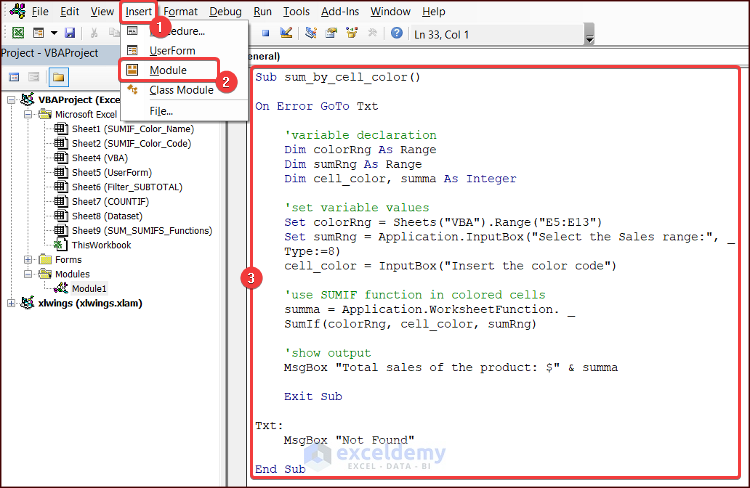
Task: Open the Format menu
Action: 180,11
